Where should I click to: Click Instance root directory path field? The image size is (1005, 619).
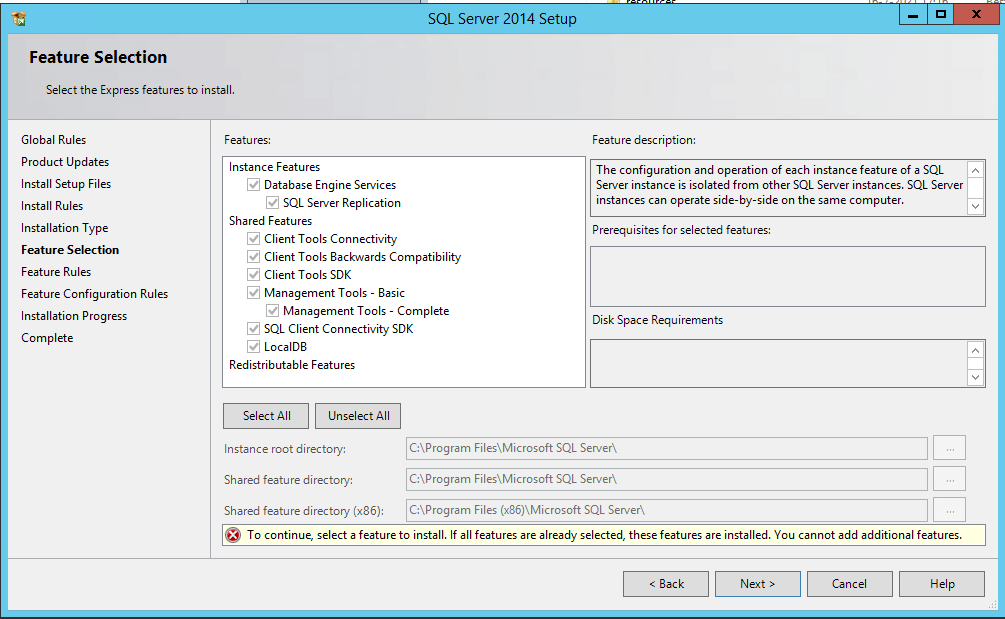(667, 449)
